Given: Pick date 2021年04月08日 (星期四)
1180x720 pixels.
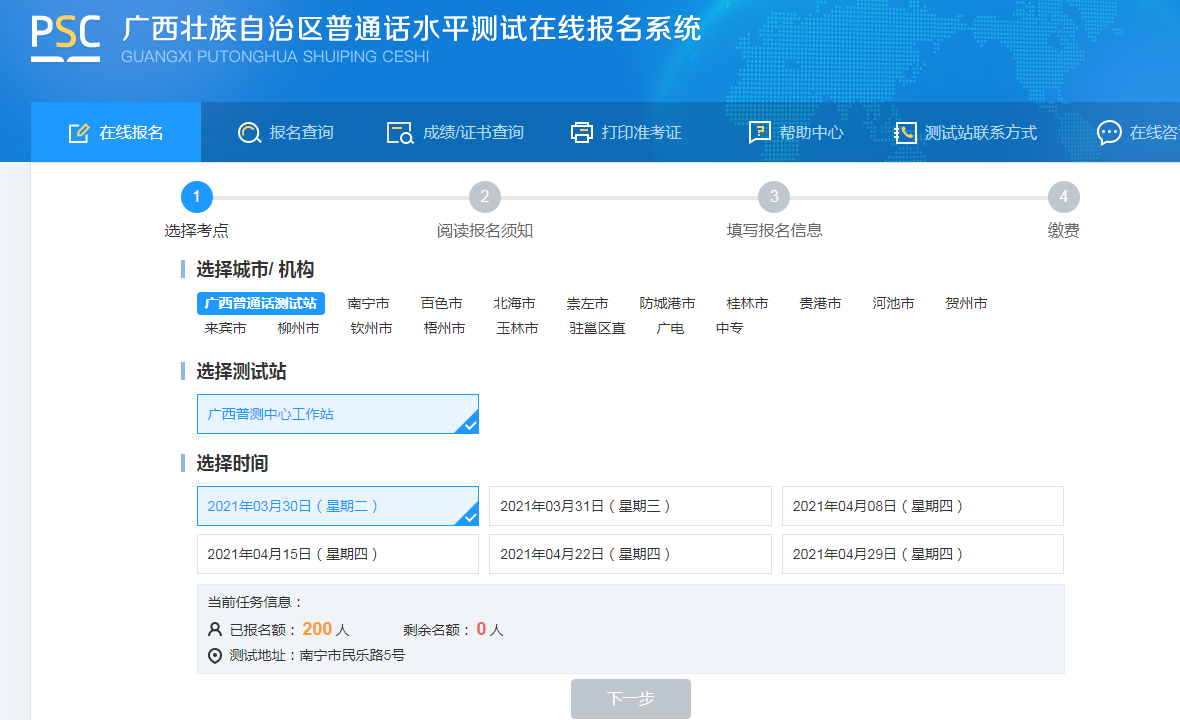Looking at the screenshot, I should coord(923,506).
